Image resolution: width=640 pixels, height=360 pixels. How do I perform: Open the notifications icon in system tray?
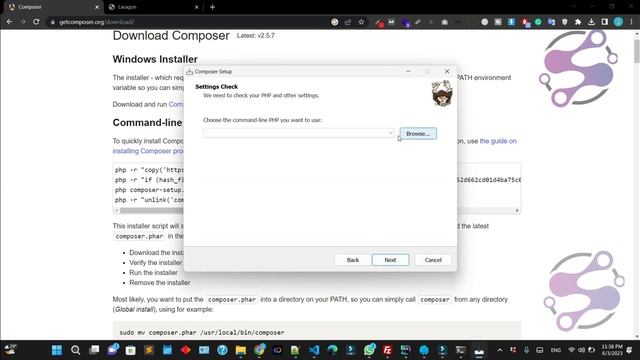(x=629, y=350)
